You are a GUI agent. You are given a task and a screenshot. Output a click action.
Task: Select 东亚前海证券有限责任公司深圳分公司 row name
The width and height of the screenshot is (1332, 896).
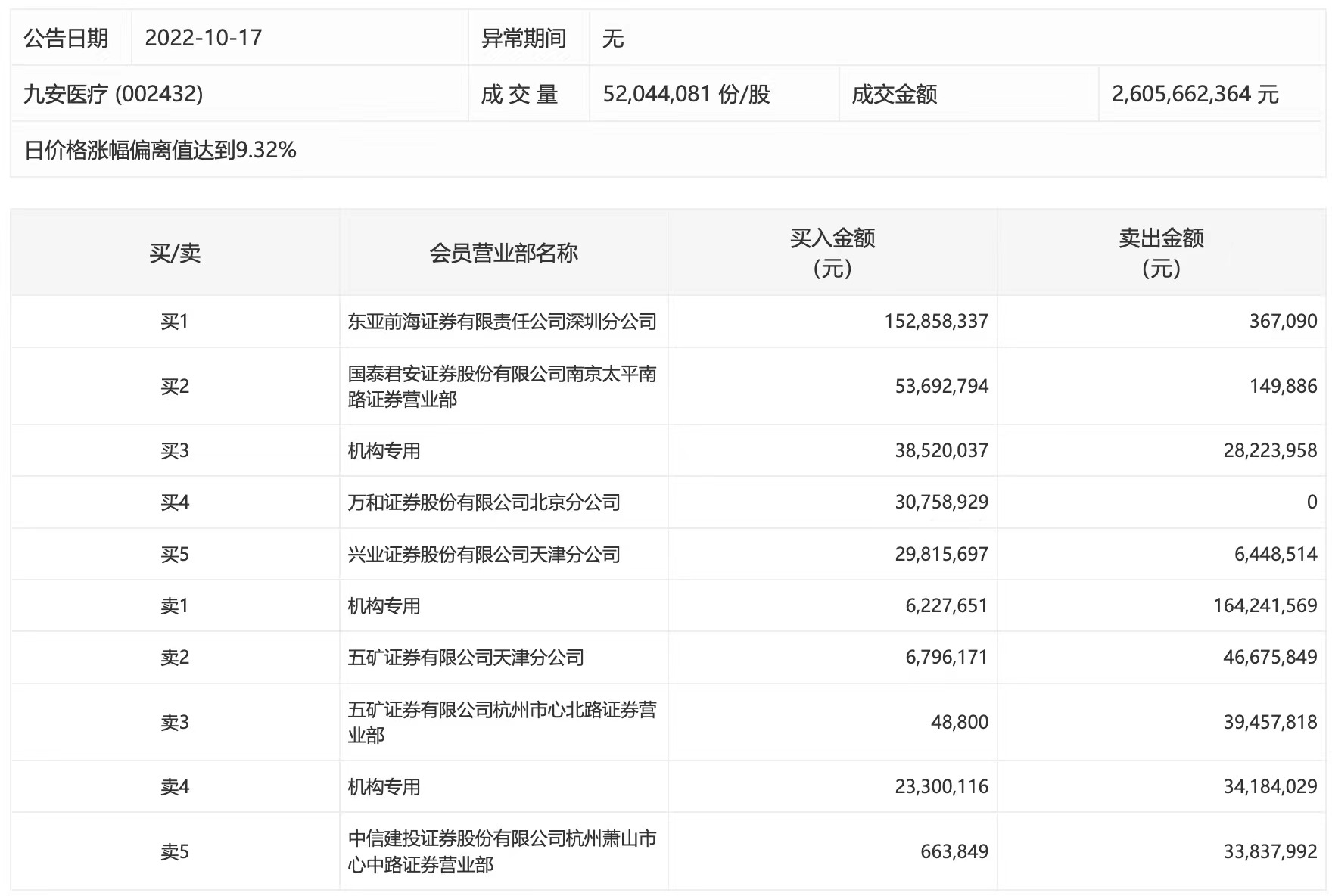pyautogui.click(x=502, y=322)
